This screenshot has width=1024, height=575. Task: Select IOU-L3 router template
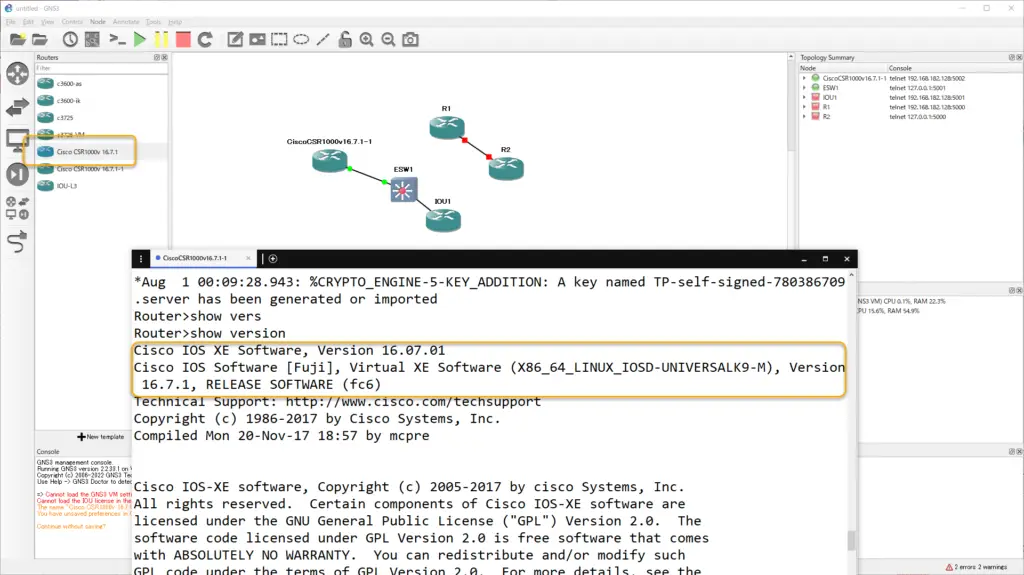point(101,186)
